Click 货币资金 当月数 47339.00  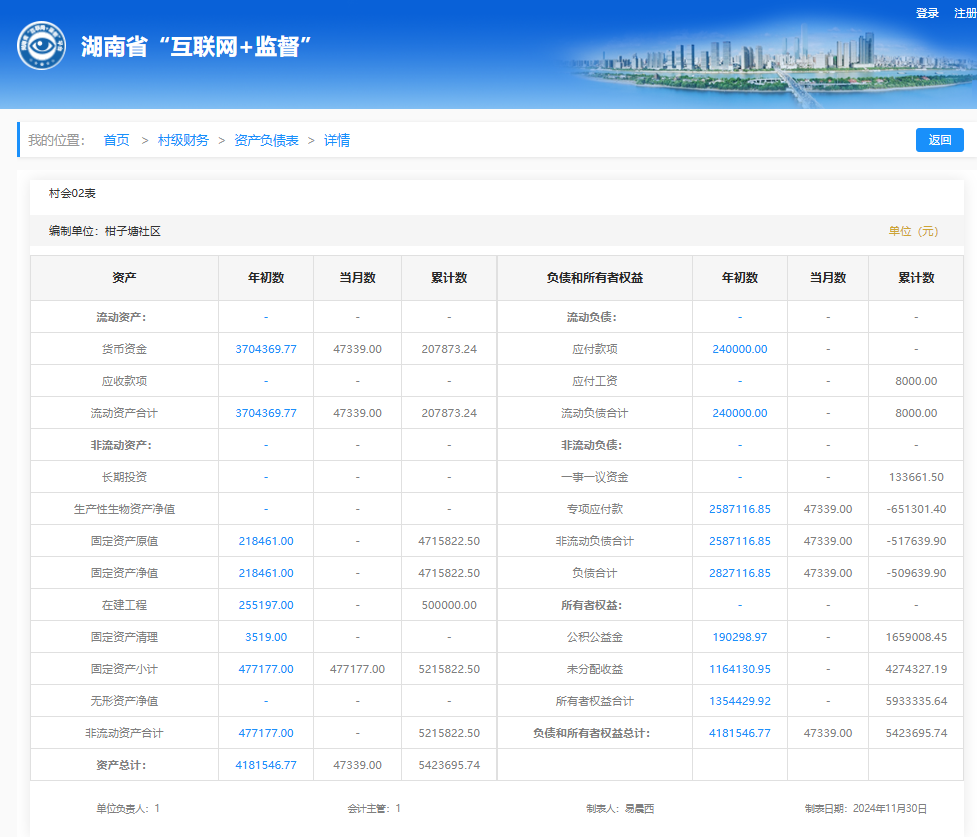(357, 349)
